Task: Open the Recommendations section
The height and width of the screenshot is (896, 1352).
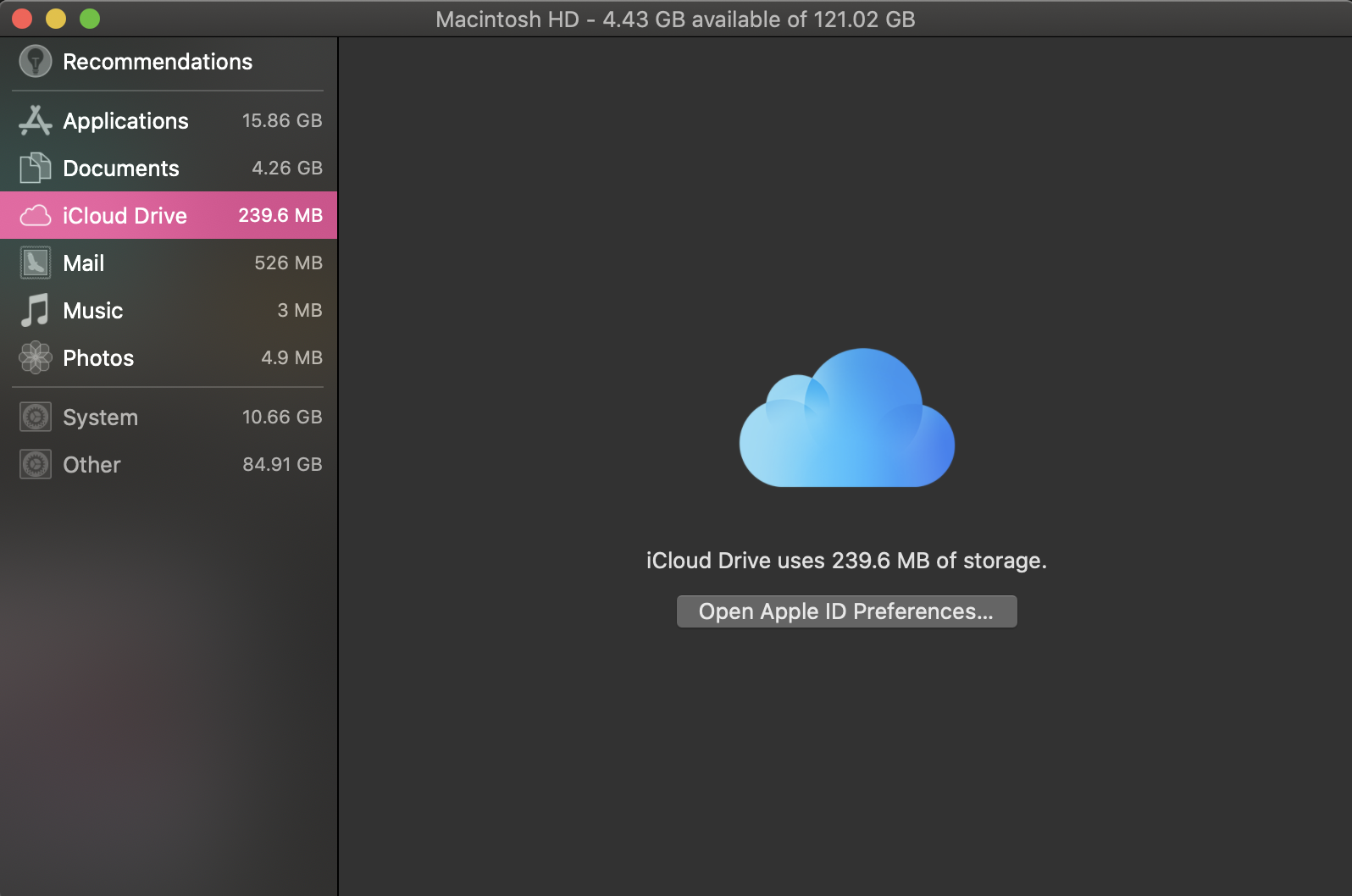Action: click(158, 62)
